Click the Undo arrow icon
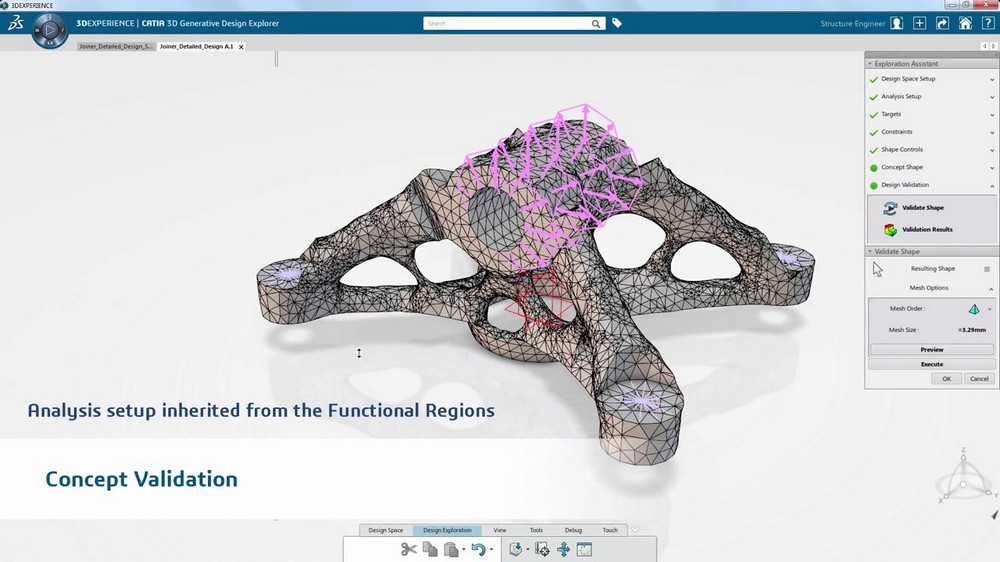Viewport: 1000px width, 562px height. click(478, 549)
